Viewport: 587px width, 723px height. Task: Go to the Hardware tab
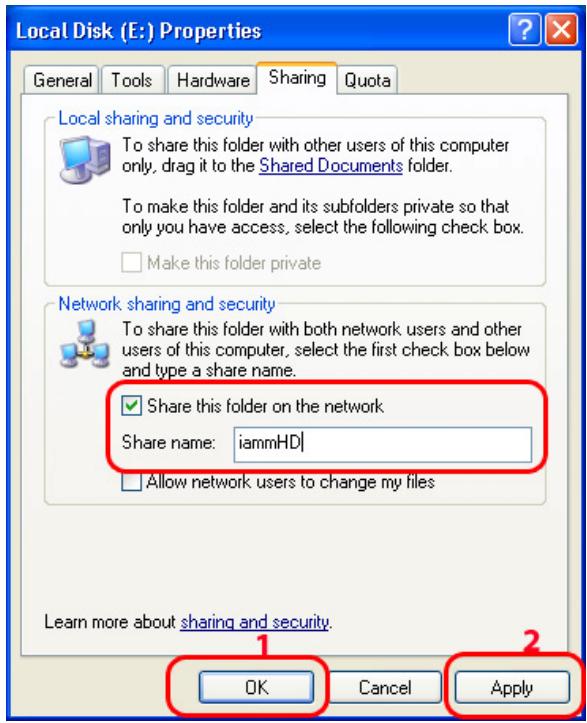point(213,80)
